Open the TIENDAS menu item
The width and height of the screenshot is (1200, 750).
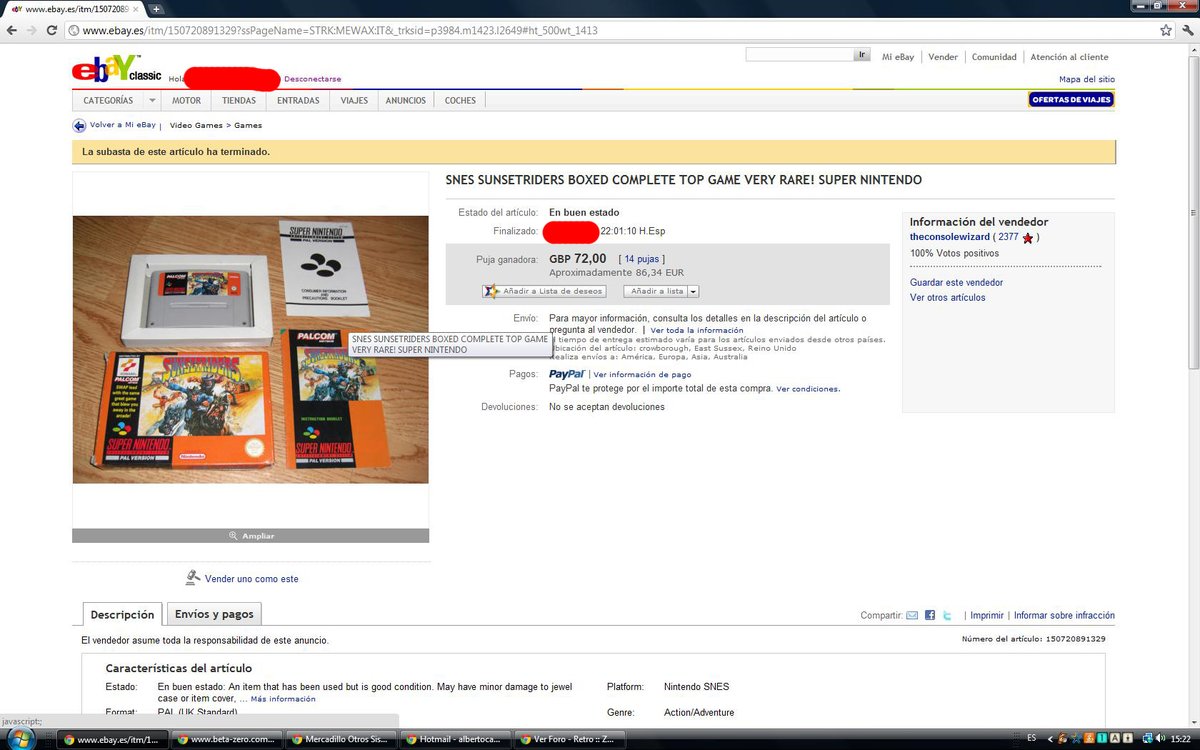[239, 101]
